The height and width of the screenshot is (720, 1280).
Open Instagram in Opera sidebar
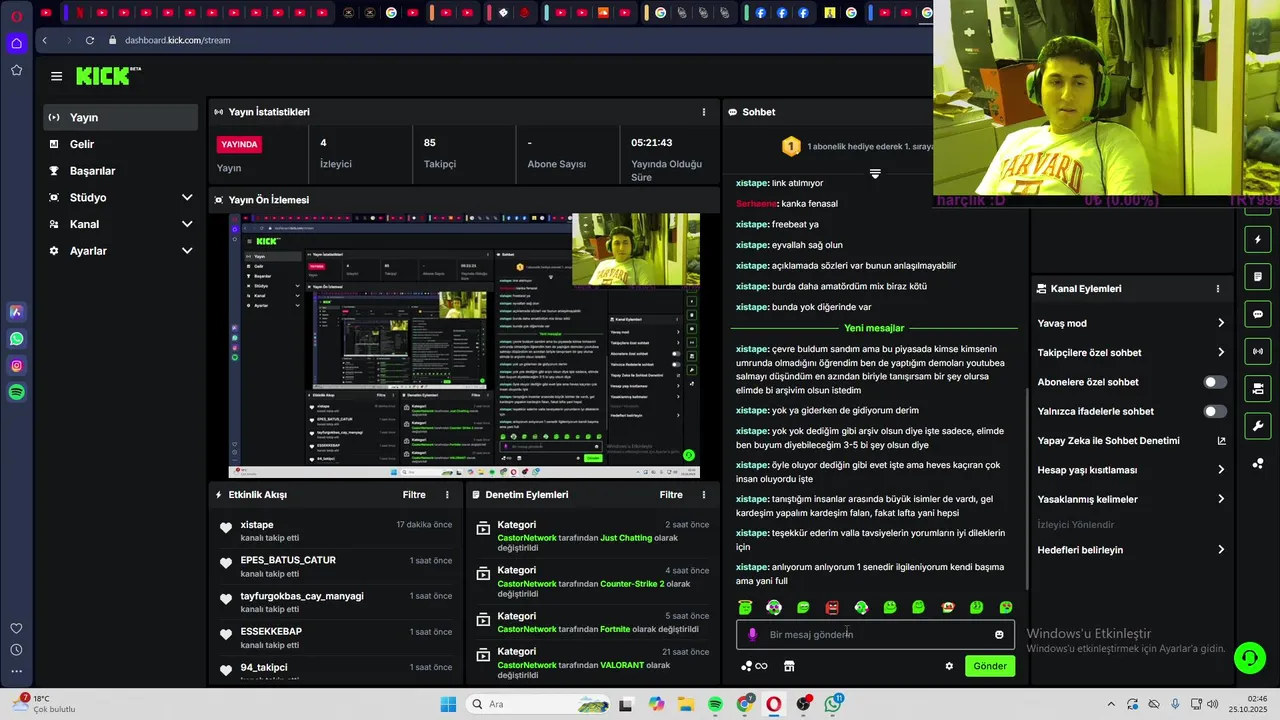point(16,366)
